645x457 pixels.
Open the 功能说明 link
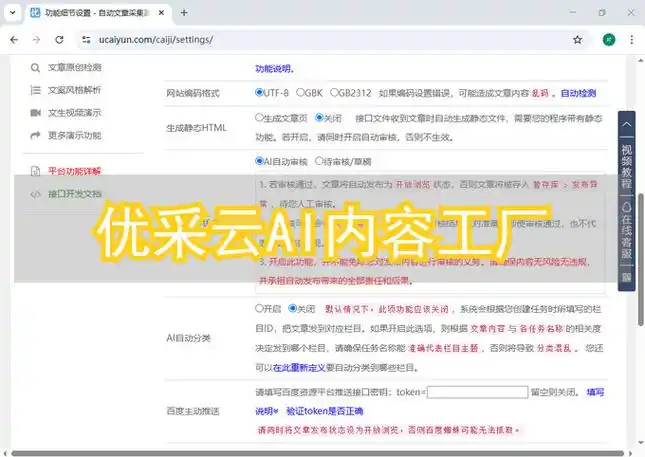pos(274,69)
